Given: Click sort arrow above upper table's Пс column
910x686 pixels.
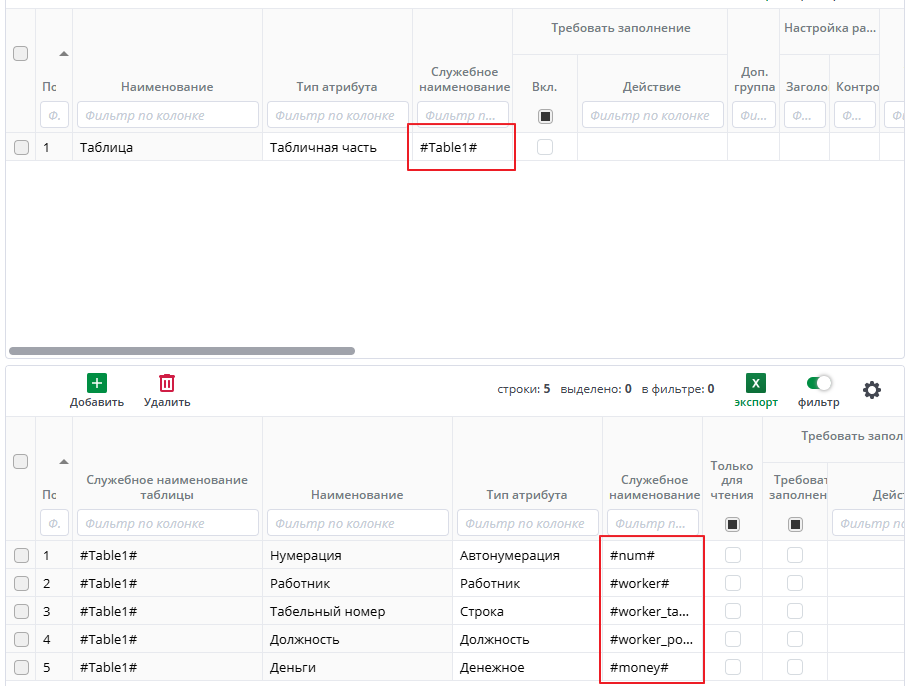Looking at the screenshot, I should coord(64,53).
